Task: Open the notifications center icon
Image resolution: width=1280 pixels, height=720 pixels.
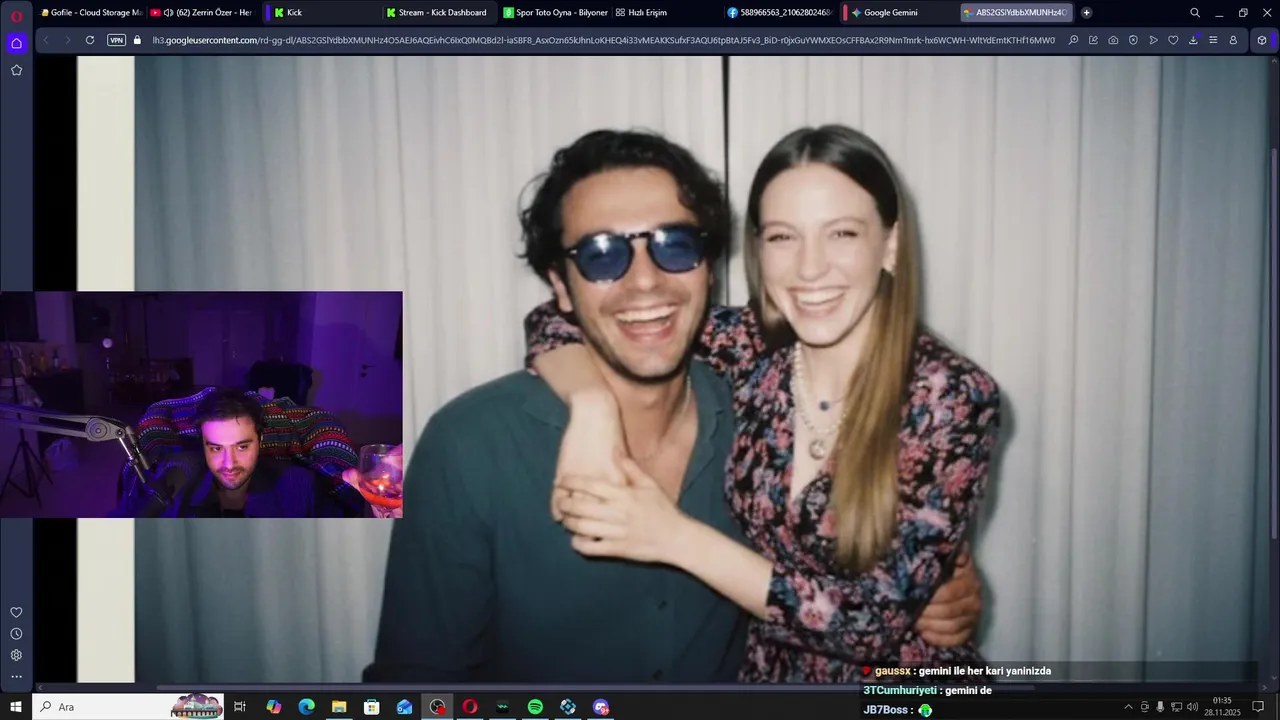Action: click(1258, 707)
